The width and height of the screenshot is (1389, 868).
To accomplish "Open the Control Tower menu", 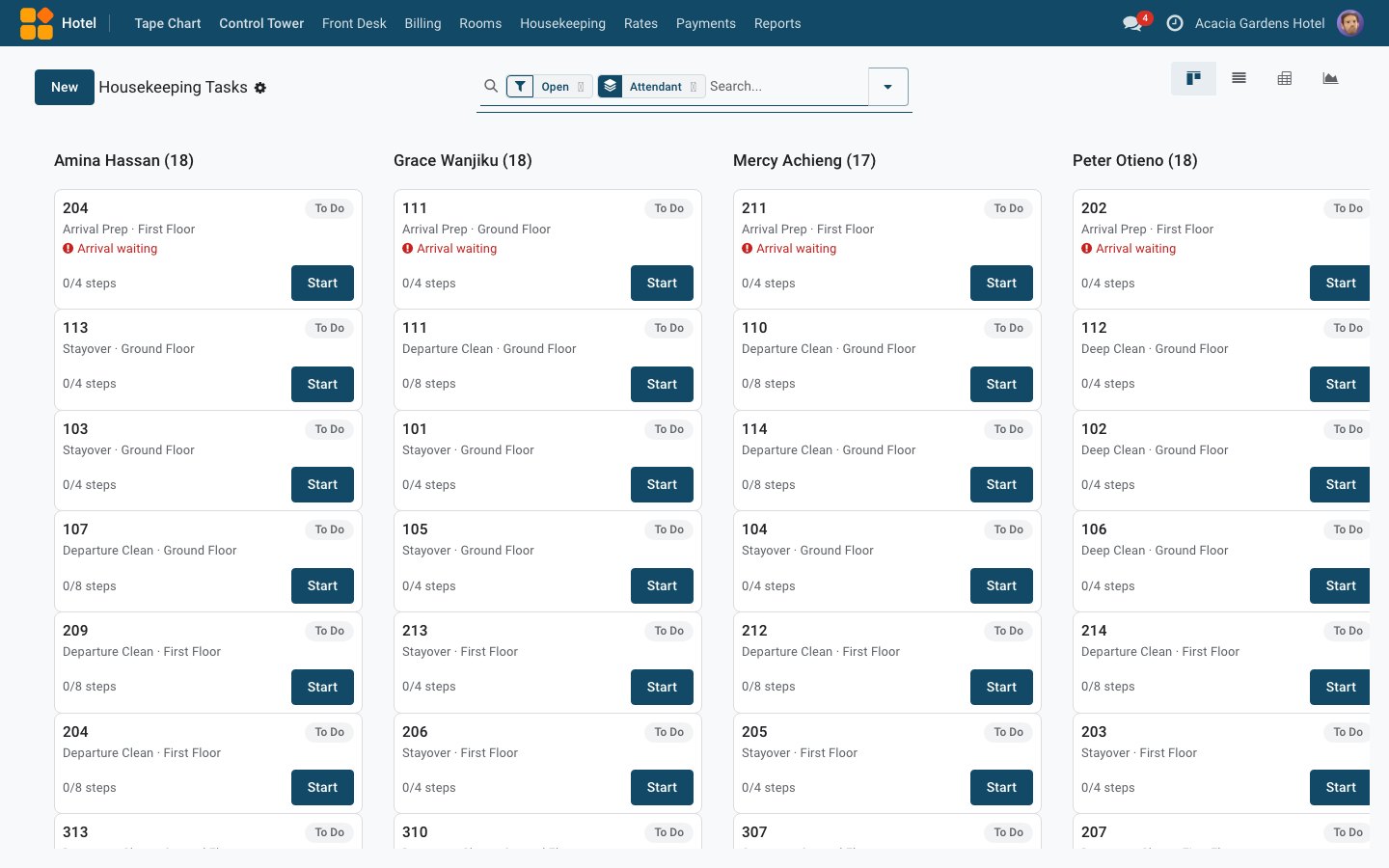I will (x=261, y=23).
